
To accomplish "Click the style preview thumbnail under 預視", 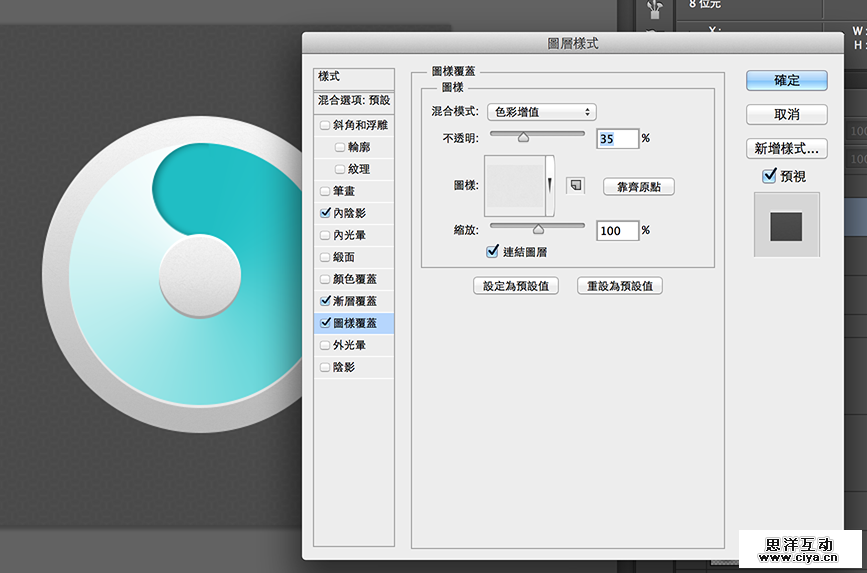I will [x=786, y=225].
